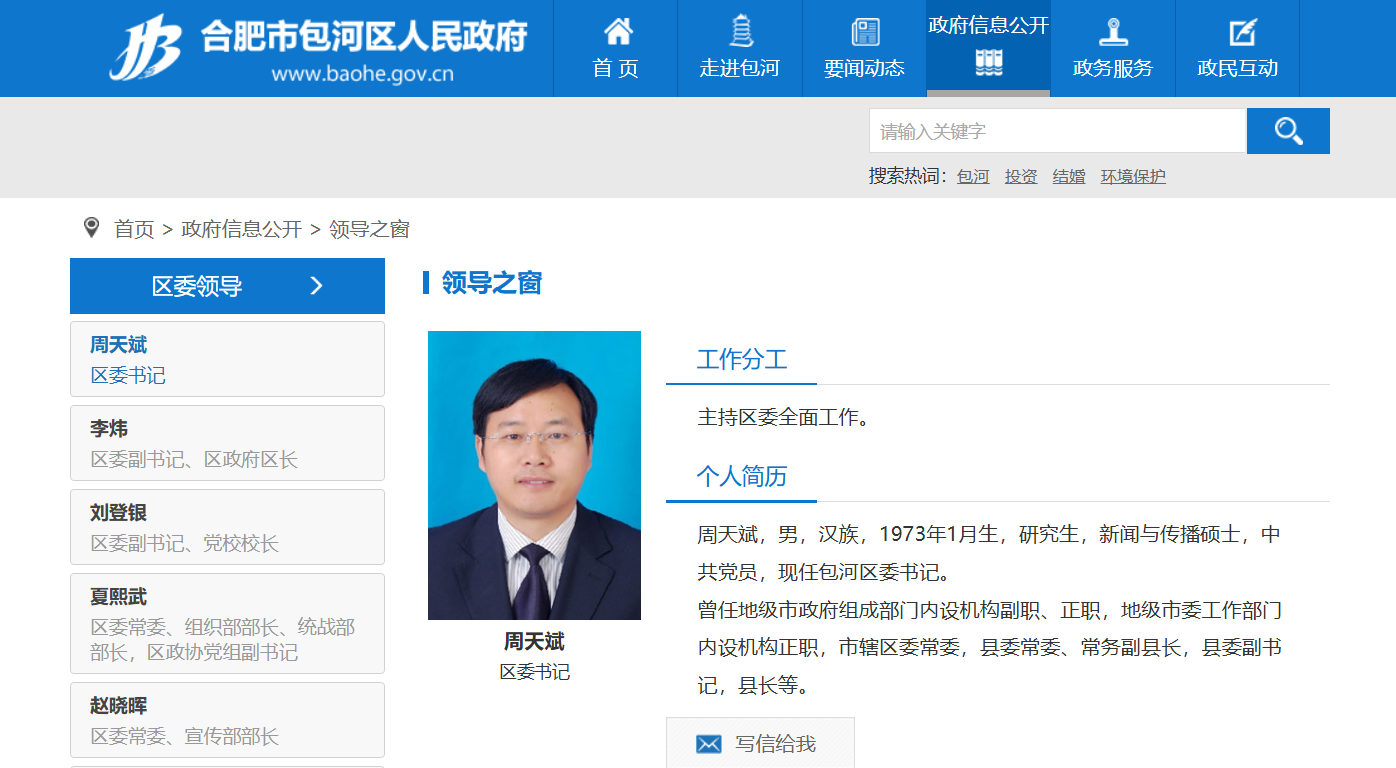This screenshot has height=768, width=1396.
Task: Click the 环境保护 hot search link
Action: click(x=1133, y=177)
